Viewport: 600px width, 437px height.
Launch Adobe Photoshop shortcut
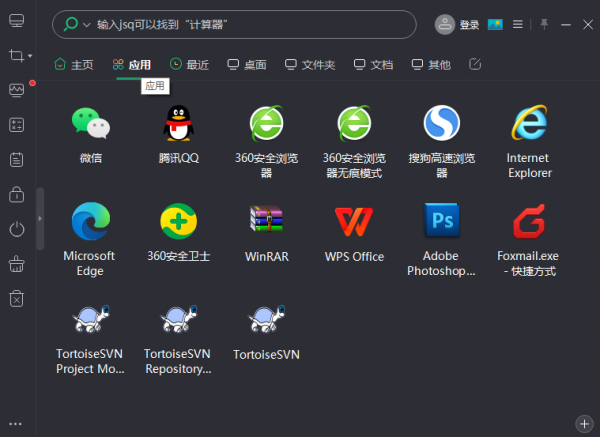[x=441, y=221]
